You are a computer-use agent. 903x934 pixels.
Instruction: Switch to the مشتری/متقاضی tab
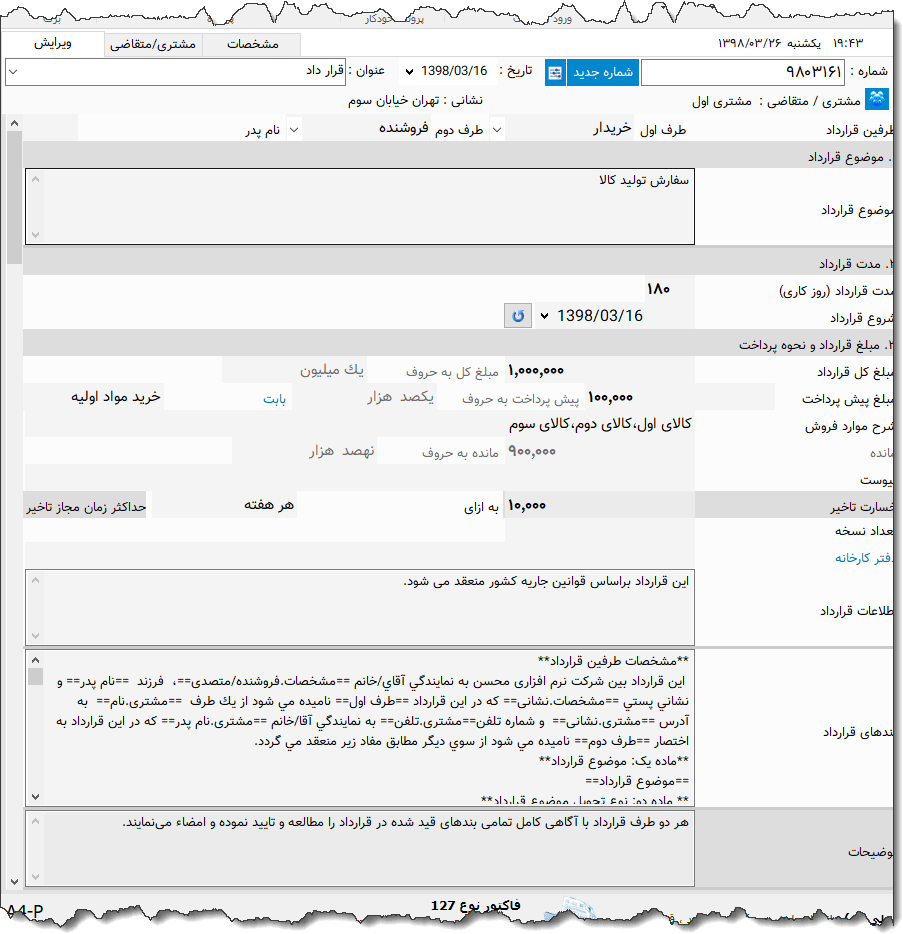152,45
